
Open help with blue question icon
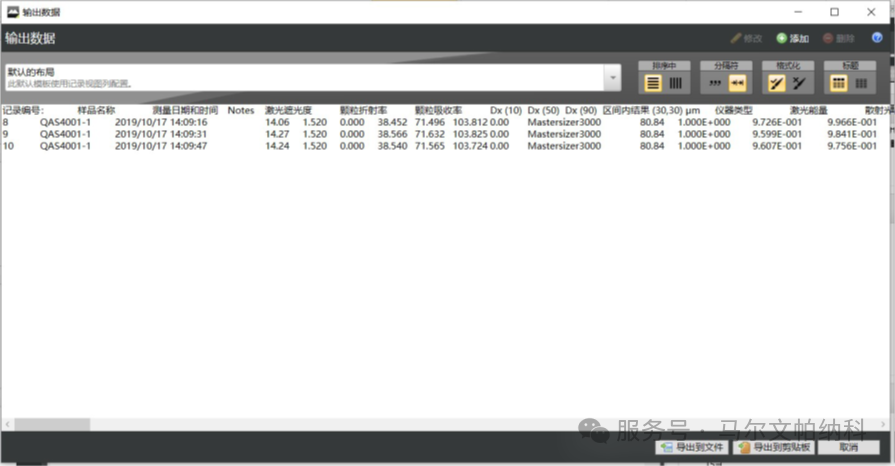877,38
